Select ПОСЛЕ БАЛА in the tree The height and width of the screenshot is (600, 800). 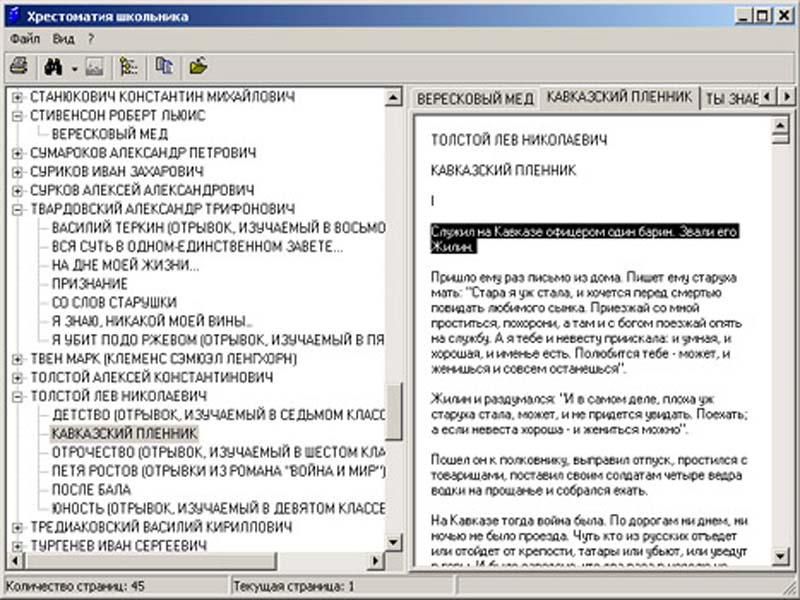tap(90, 490)
